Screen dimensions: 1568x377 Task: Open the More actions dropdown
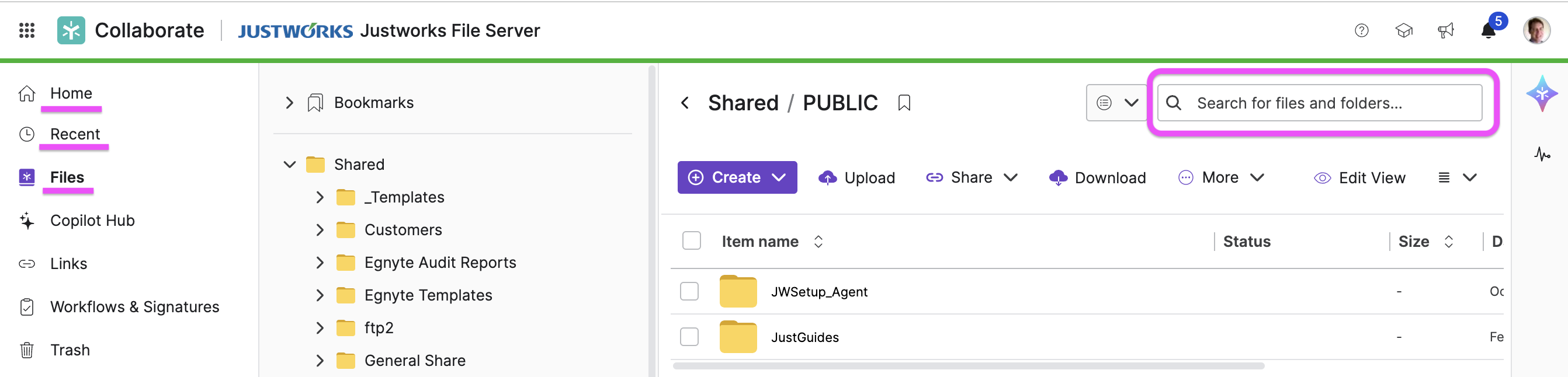[1221, 177]
